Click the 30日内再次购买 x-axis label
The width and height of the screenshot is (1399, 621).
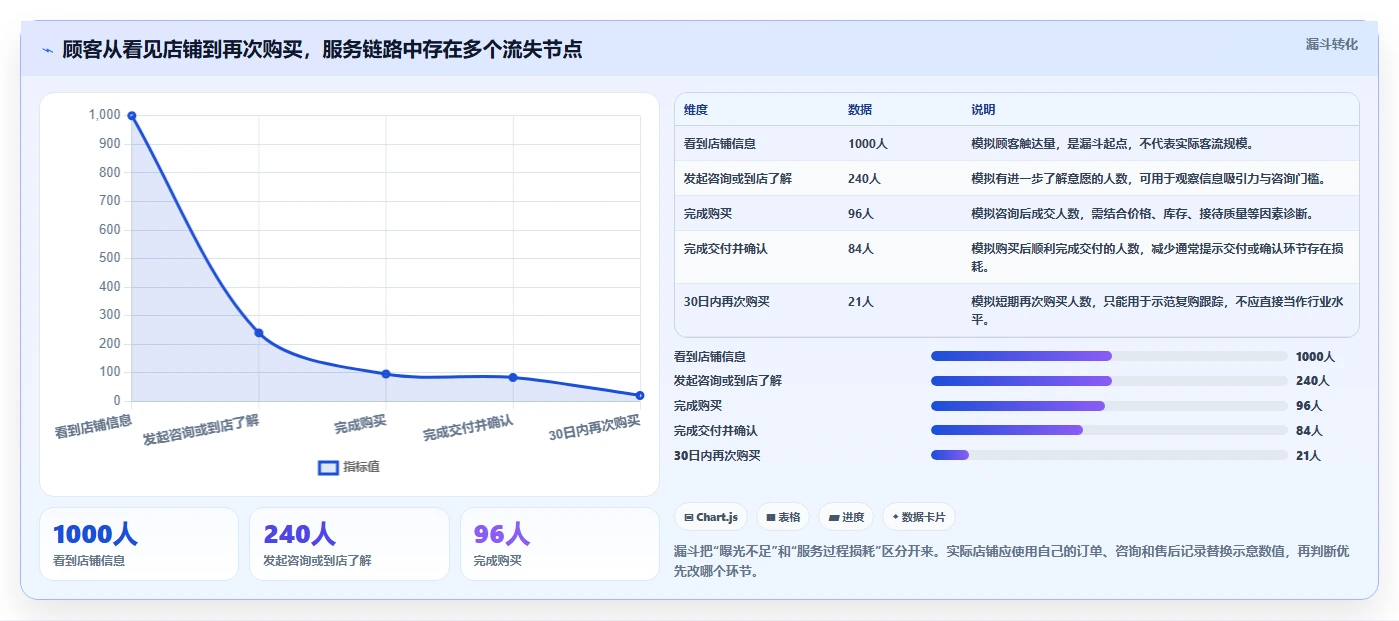[595, 428]
